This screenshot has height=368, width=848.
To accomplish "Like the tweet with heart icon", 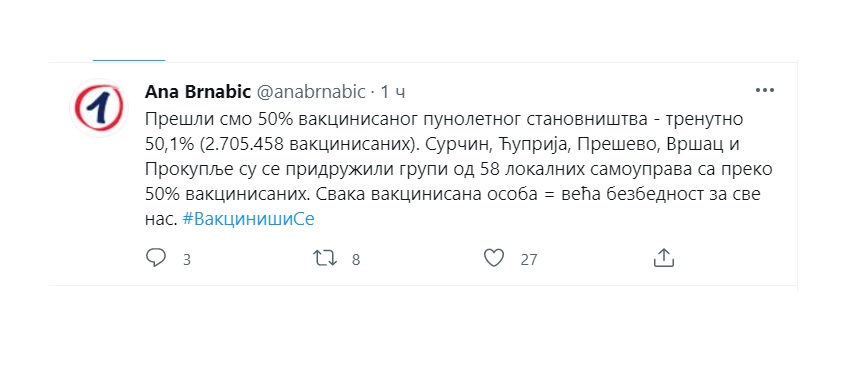I will pos(494,258).
